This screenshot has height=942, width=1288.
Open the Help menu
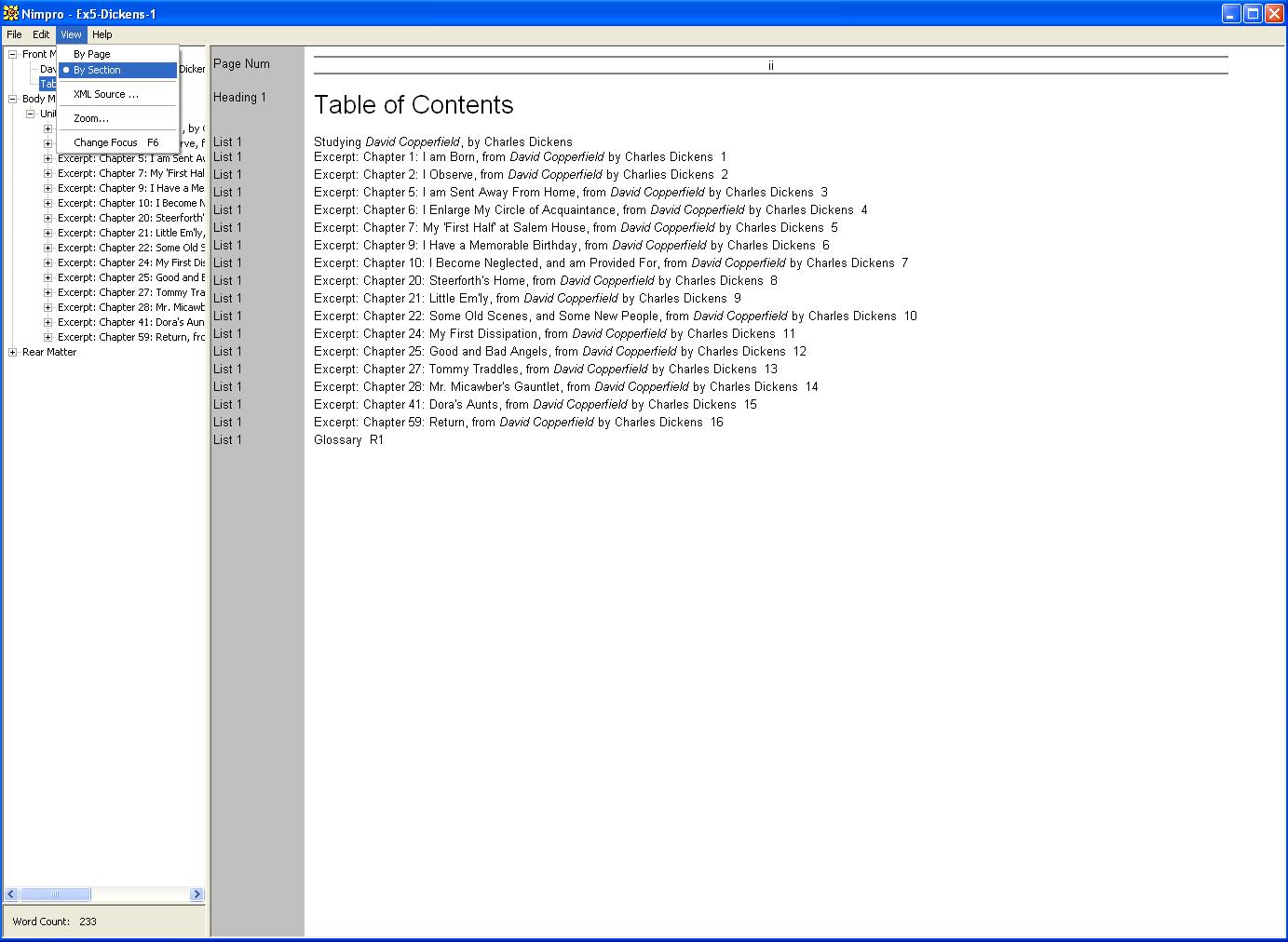click(x=102, y=34)
